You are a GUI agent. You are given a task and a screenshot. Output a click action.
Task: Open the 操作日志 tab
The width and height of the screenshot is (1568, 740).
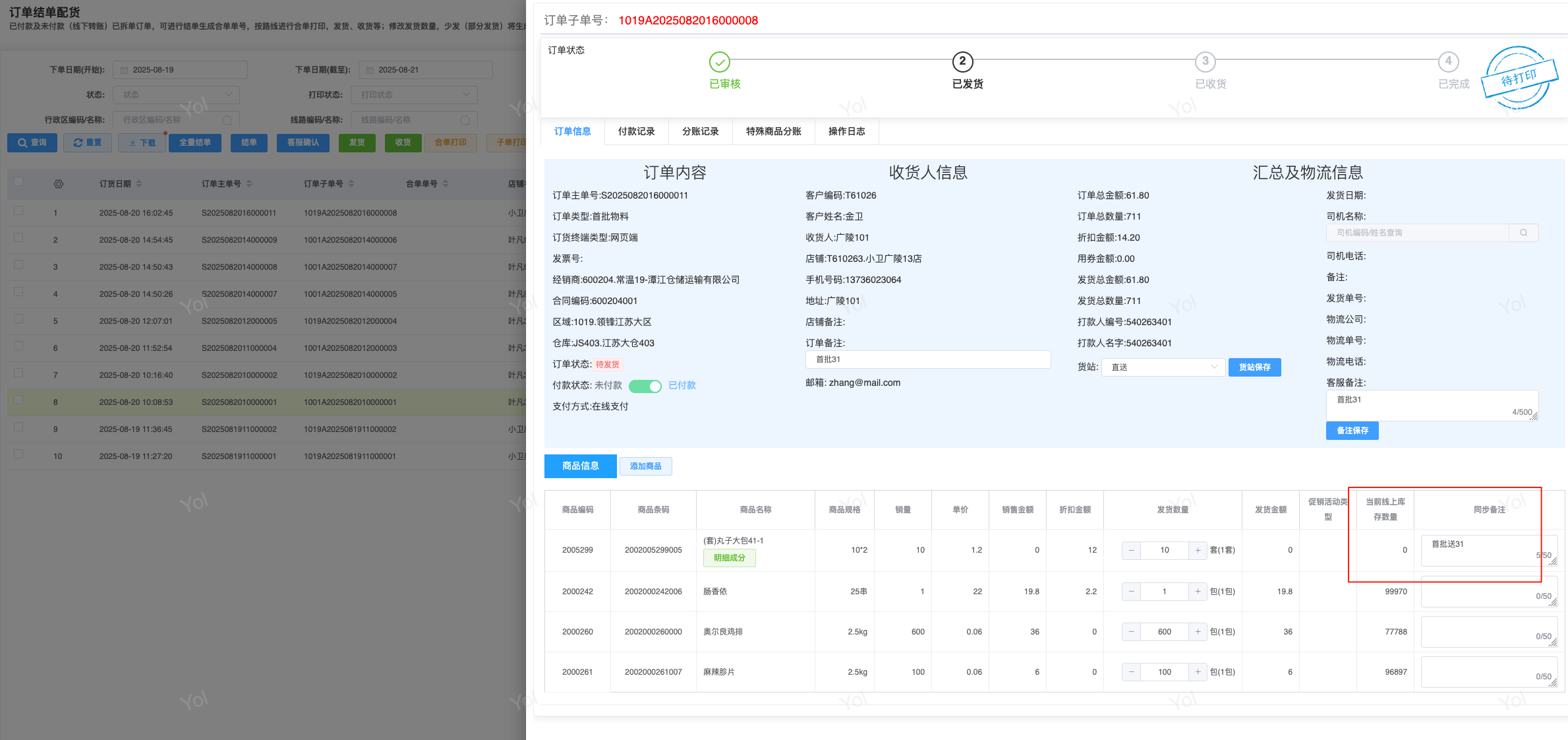point(846,132)
